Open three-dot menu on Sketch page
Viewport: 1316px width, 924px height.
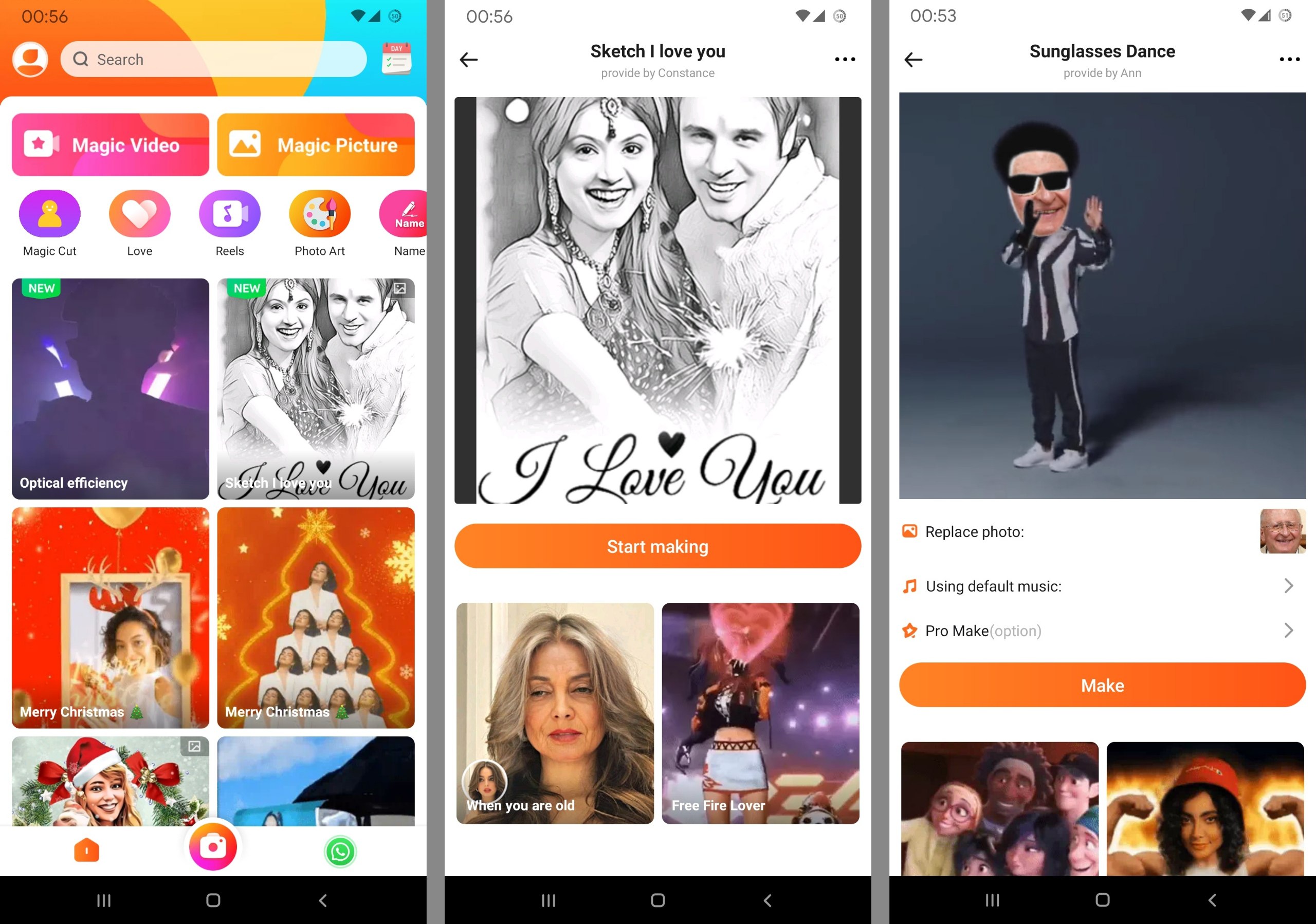pos(845,59)
